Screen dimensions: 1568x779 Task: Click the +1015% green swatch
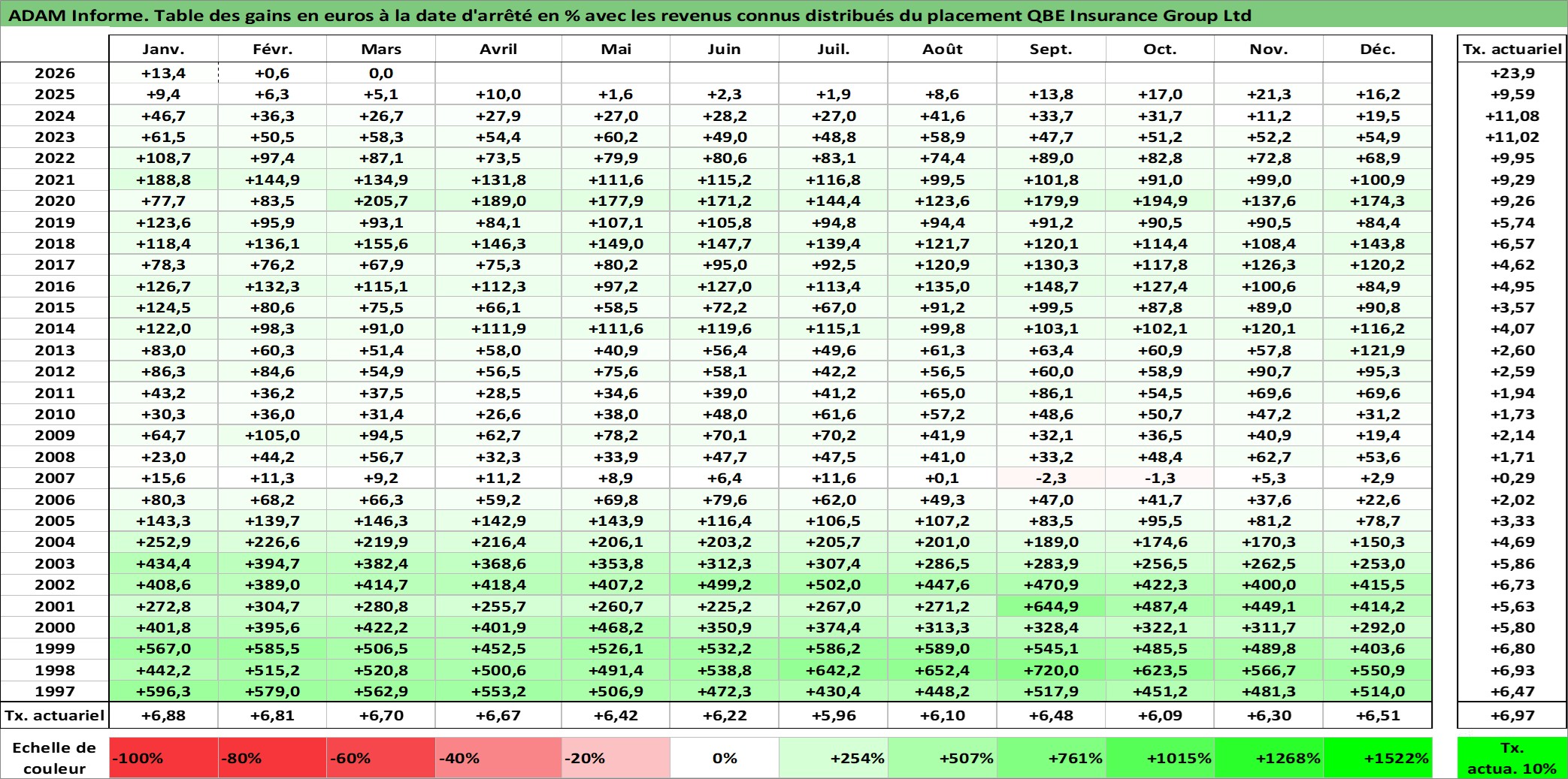tap(1161, 758)
